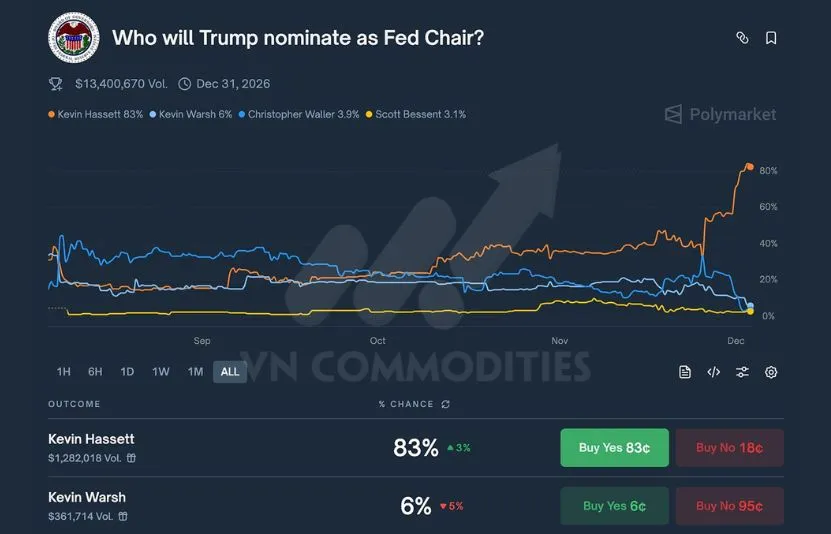Open the document icon below chart
This screenshot has width=831, height=534.
[685, 372]
